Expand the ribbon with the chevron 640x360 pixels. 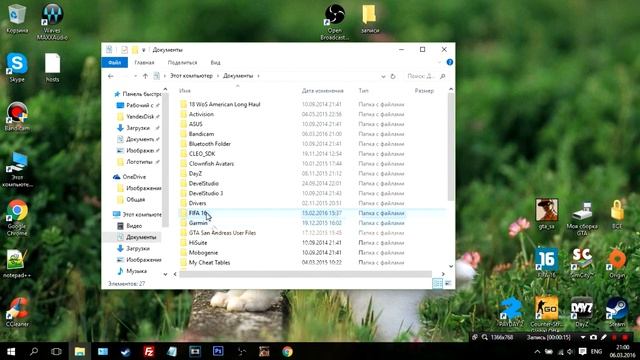pyautogui.click(x=439, y=62)
